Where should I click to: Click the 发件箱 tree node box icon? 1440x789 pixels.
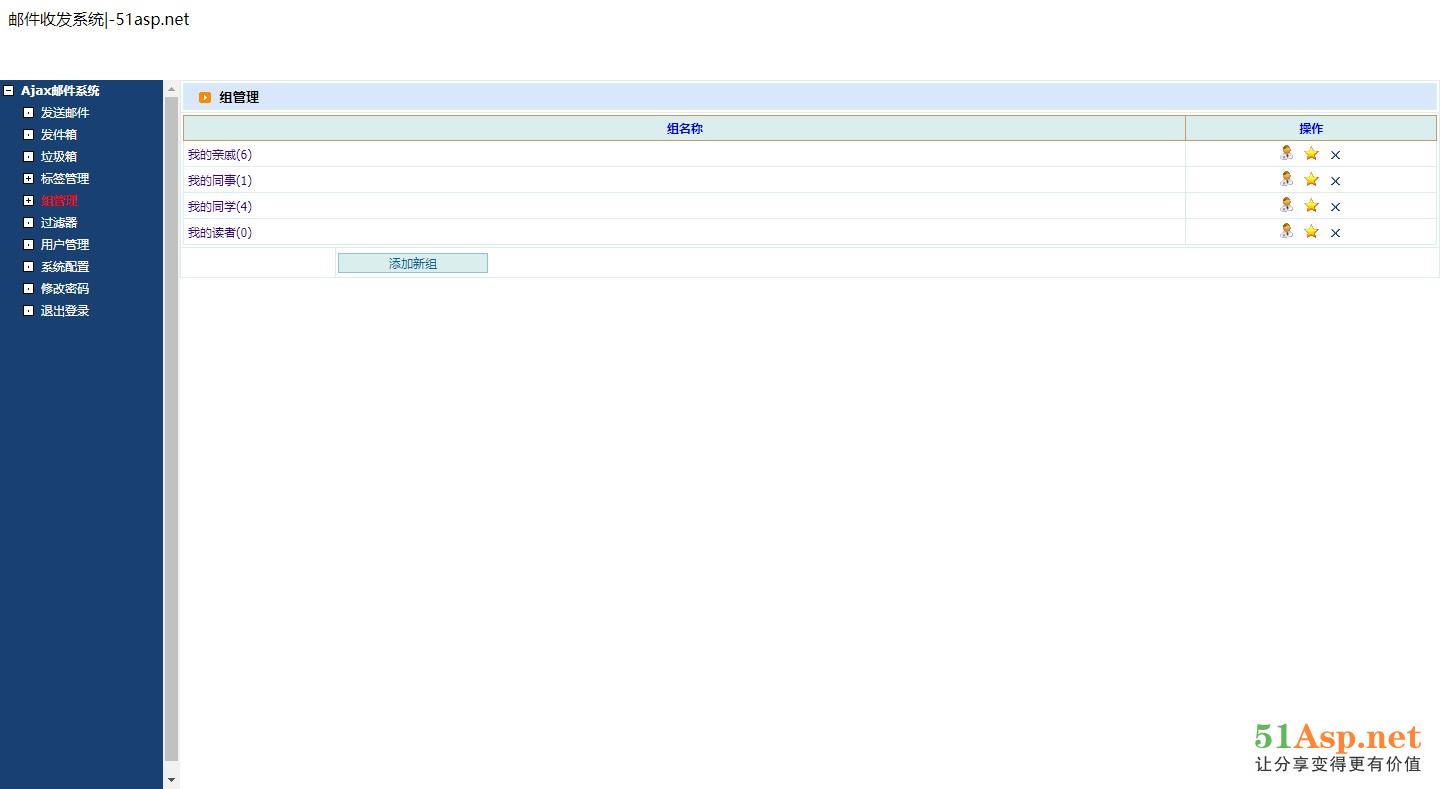click(x=29, y=135)
